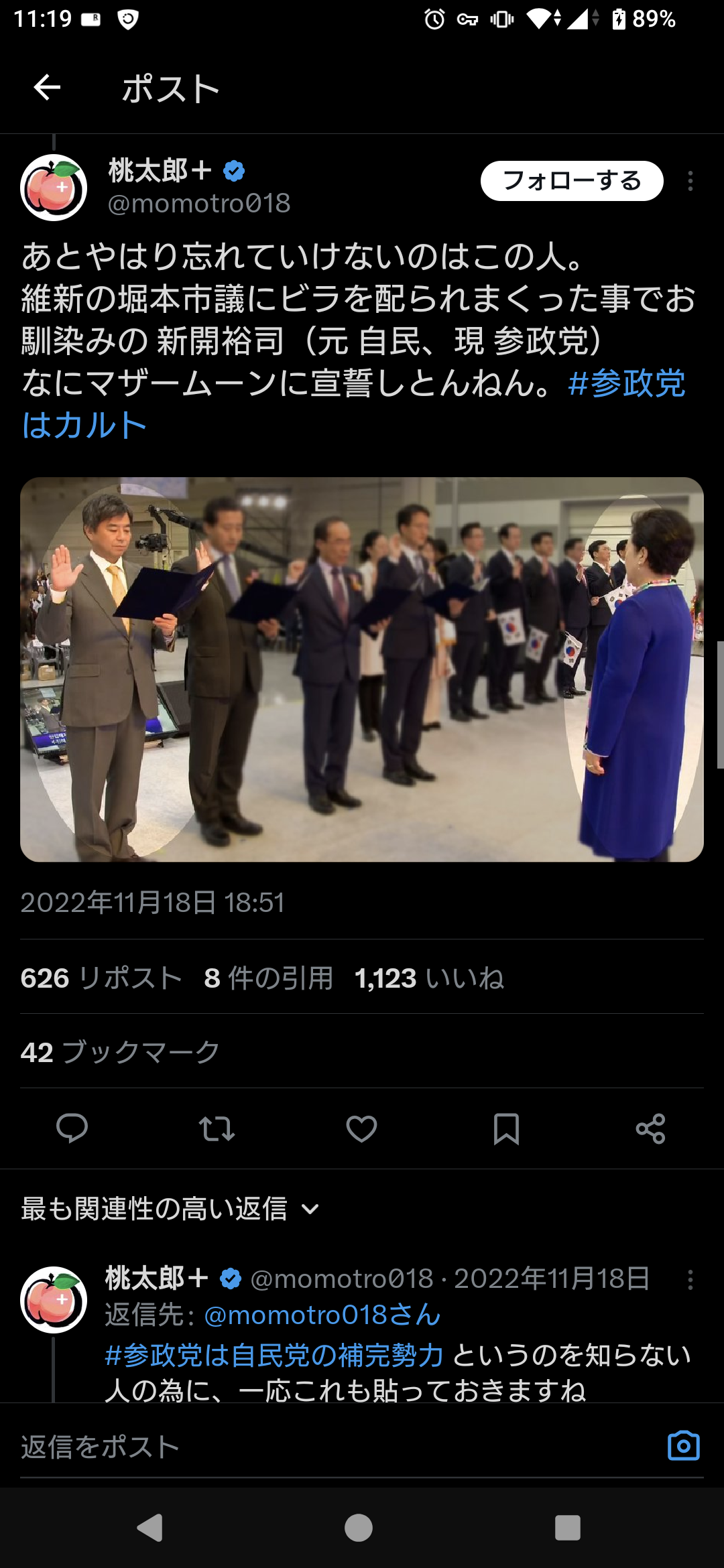Tap the 返信をポスト input field

coord(335,1446)
